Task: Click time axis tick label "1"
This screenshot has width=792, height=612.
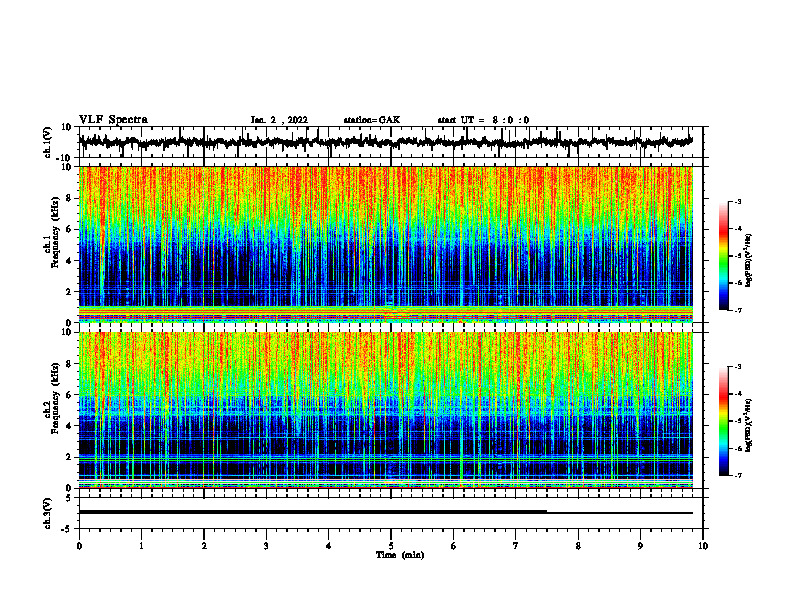Action: 141,546
